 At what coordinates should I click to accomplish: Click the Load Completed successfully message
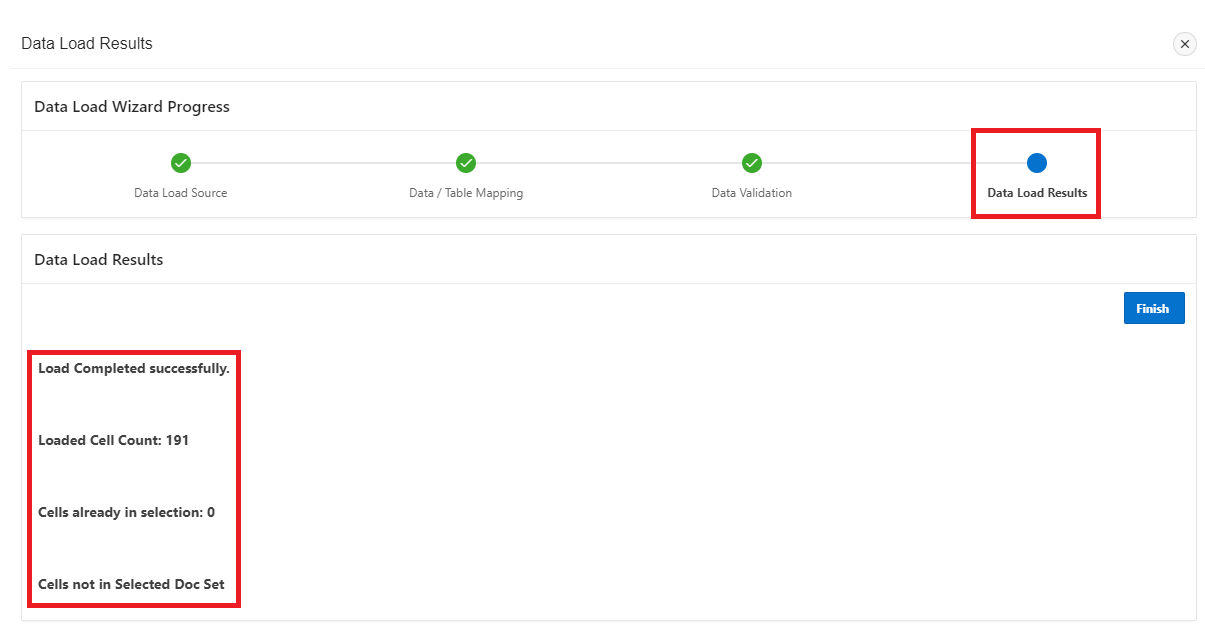click(134, 368)
